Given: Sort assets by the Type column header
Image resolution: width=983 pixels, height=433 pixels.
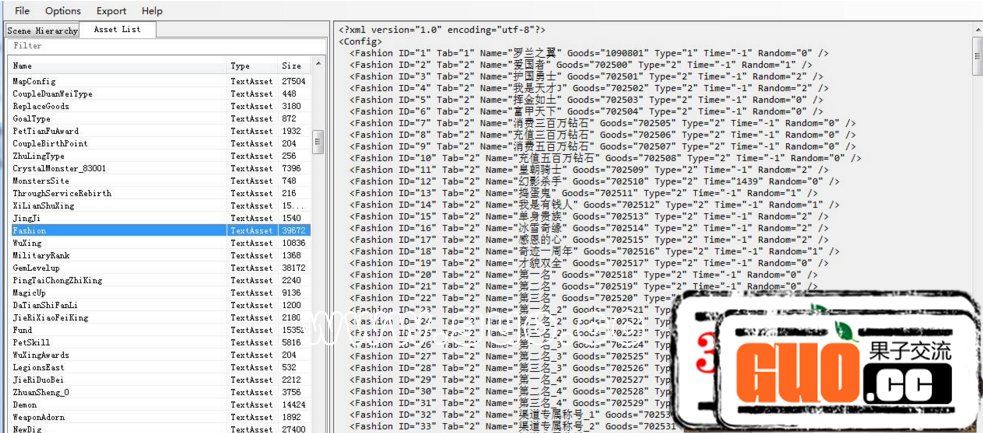Looking at the screenshot, I should click(x=251, y=66).
